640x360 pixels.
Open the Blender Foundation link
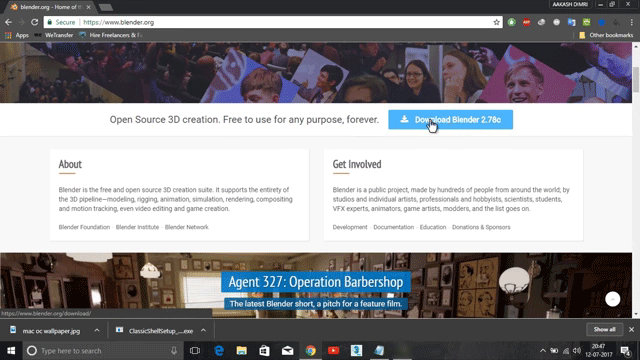pos(84,227)
